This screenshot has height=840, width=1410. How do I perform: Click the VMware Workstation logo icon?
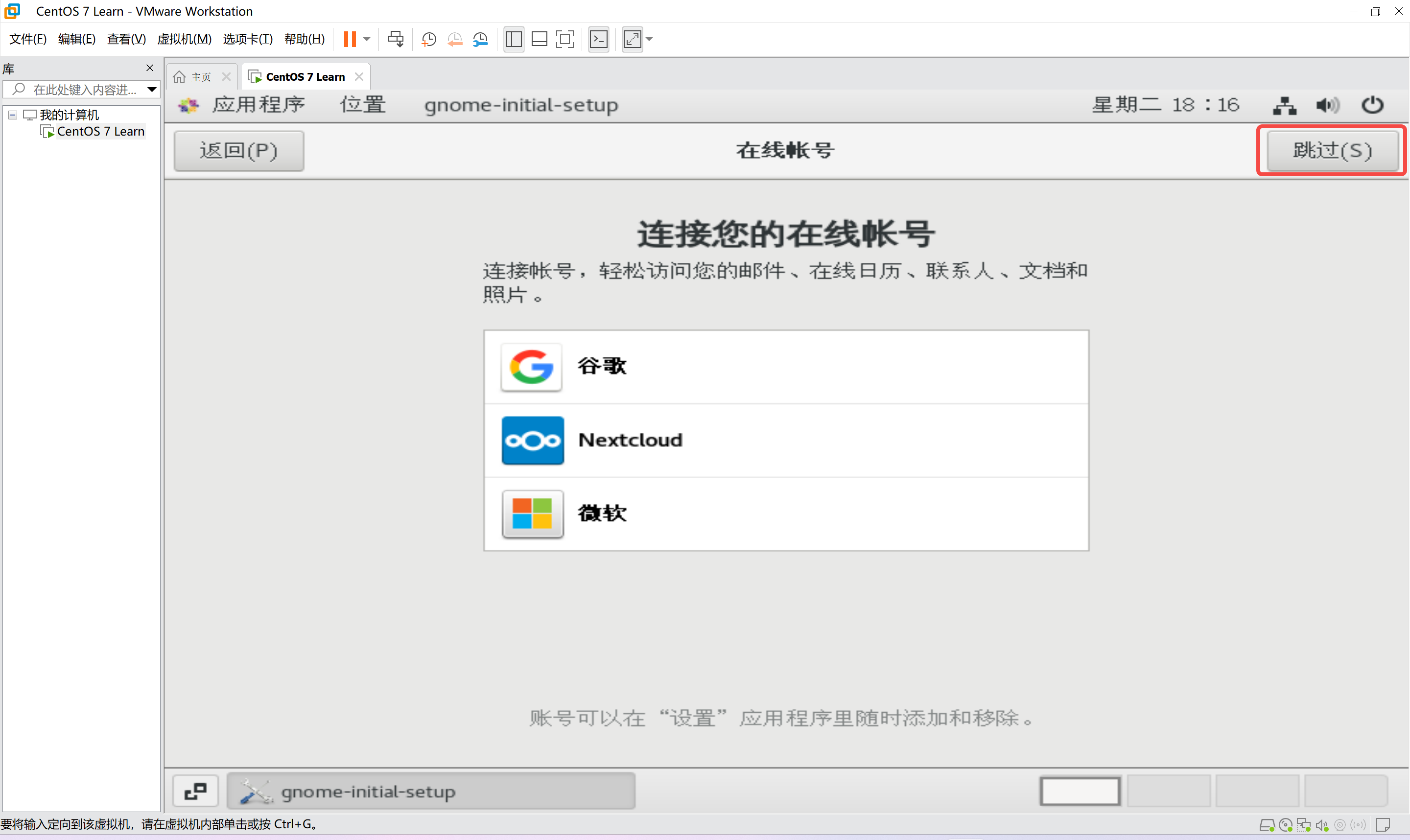(x=12, y=11)
